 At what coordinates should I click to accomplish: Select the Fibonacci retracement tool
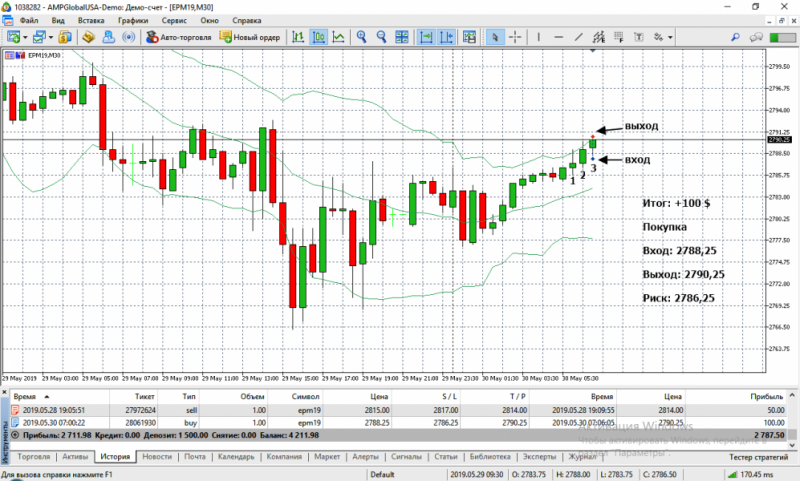[619, 37]
